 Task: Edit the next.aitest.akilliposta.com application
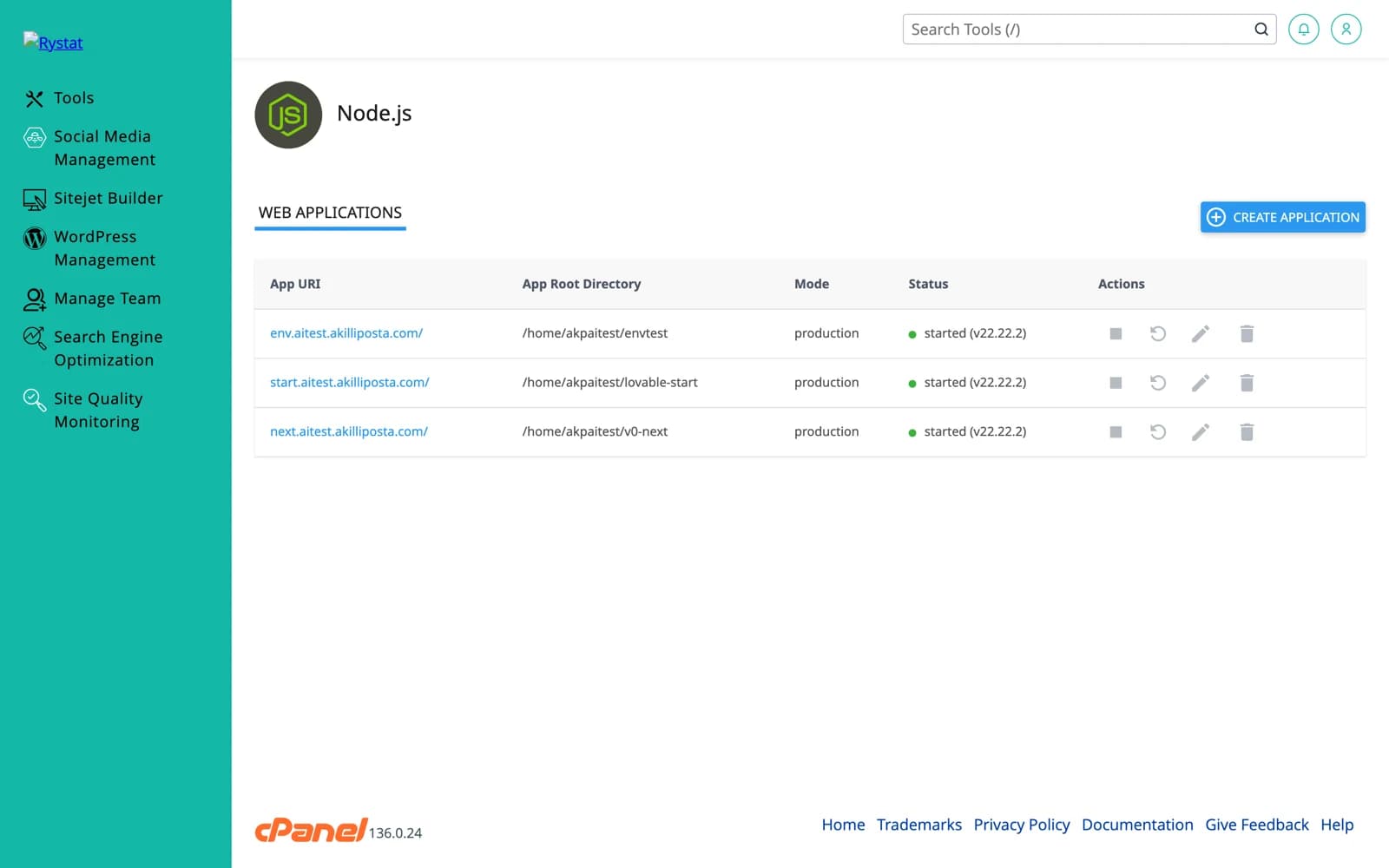click(x=1201, y=432)
